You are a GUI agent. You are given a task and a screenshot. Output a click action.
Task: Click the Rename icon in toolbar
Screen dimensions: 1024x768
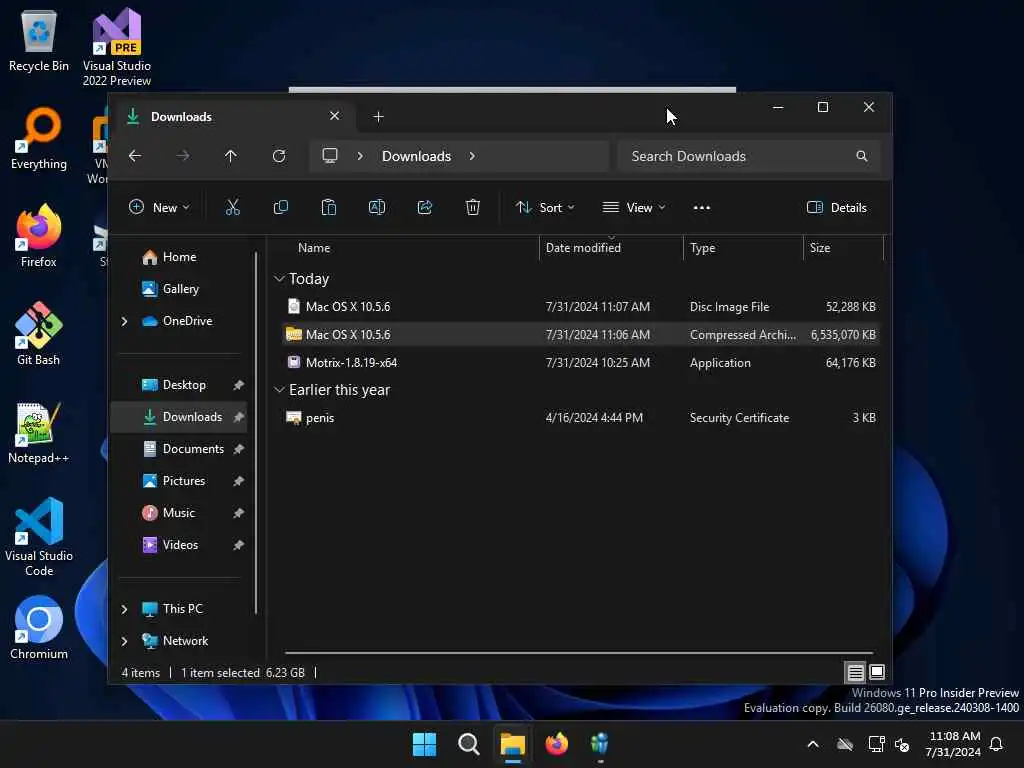point(377,208)
